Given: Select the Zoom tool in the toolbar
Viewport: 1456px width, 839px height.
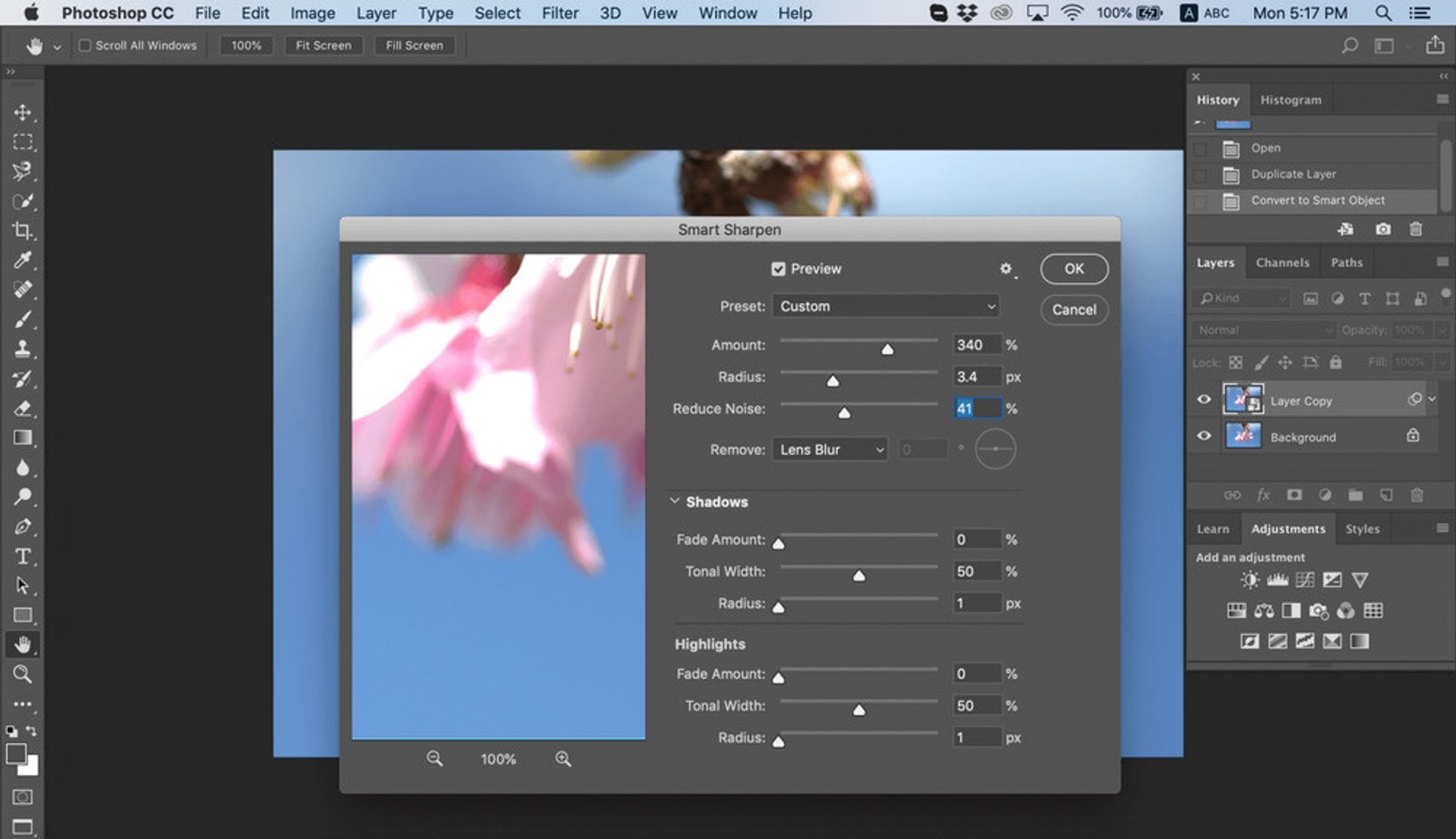Looking at the screenshot, I should tap(23, 675).
